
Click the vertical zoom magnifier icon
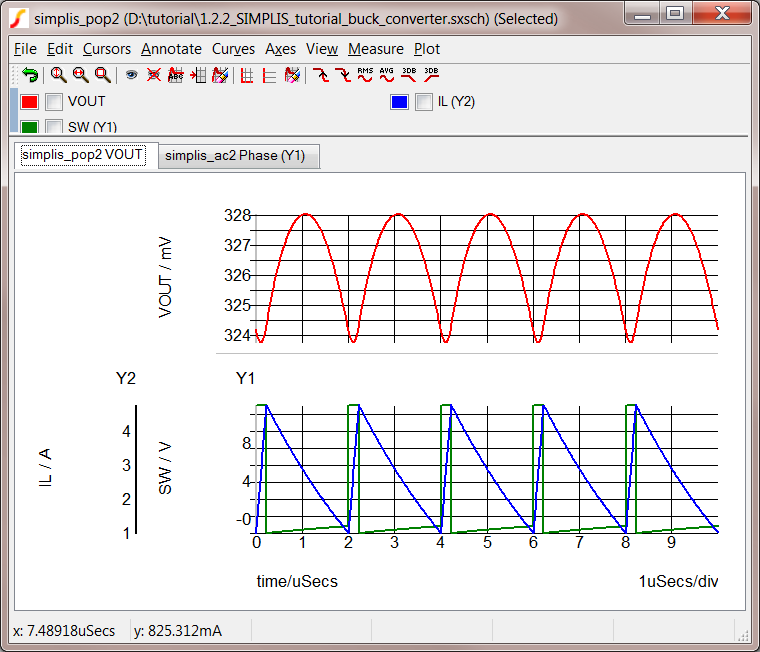pyautogui.click(x=58, y=75)
